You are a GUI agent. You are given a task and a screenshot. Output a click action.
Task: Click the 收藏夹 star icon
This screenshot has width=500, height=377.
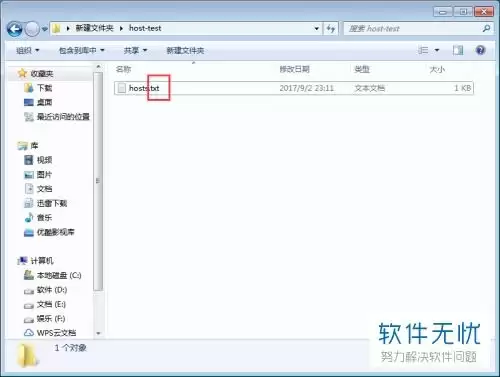[22, 73]
